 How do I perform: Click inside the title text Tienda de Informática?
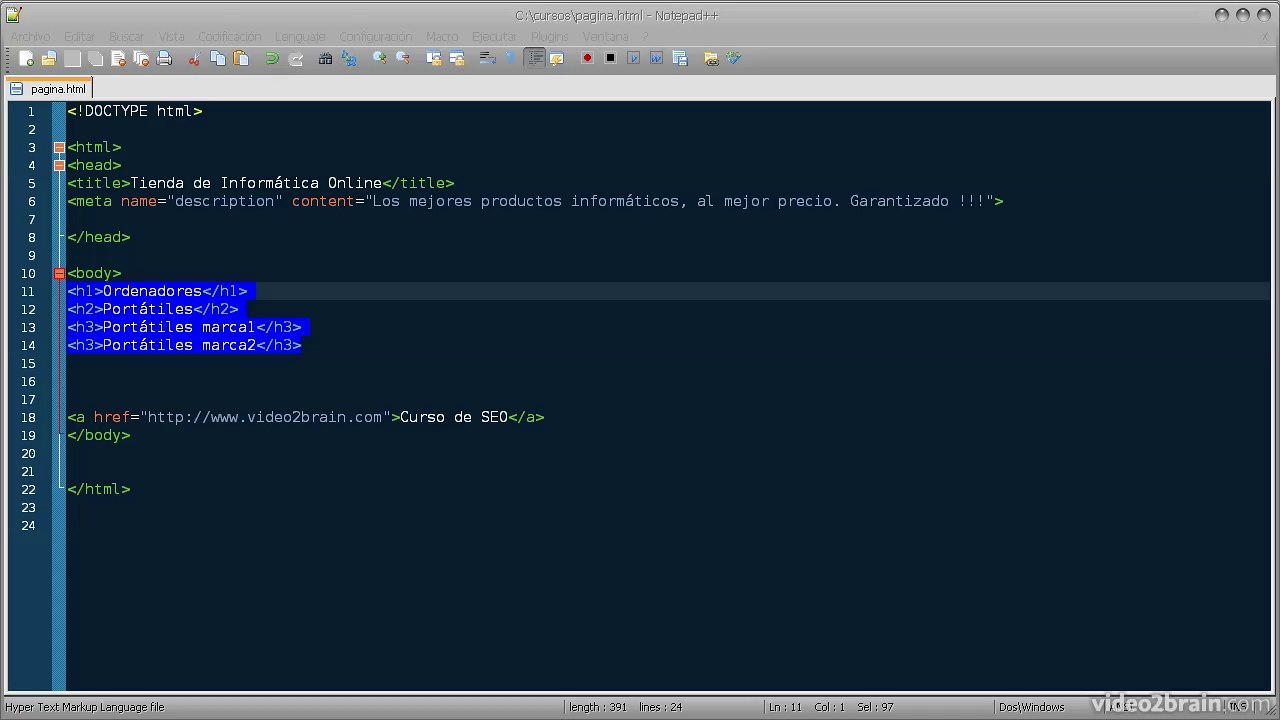pyautogui.click(x=256, y=183)
